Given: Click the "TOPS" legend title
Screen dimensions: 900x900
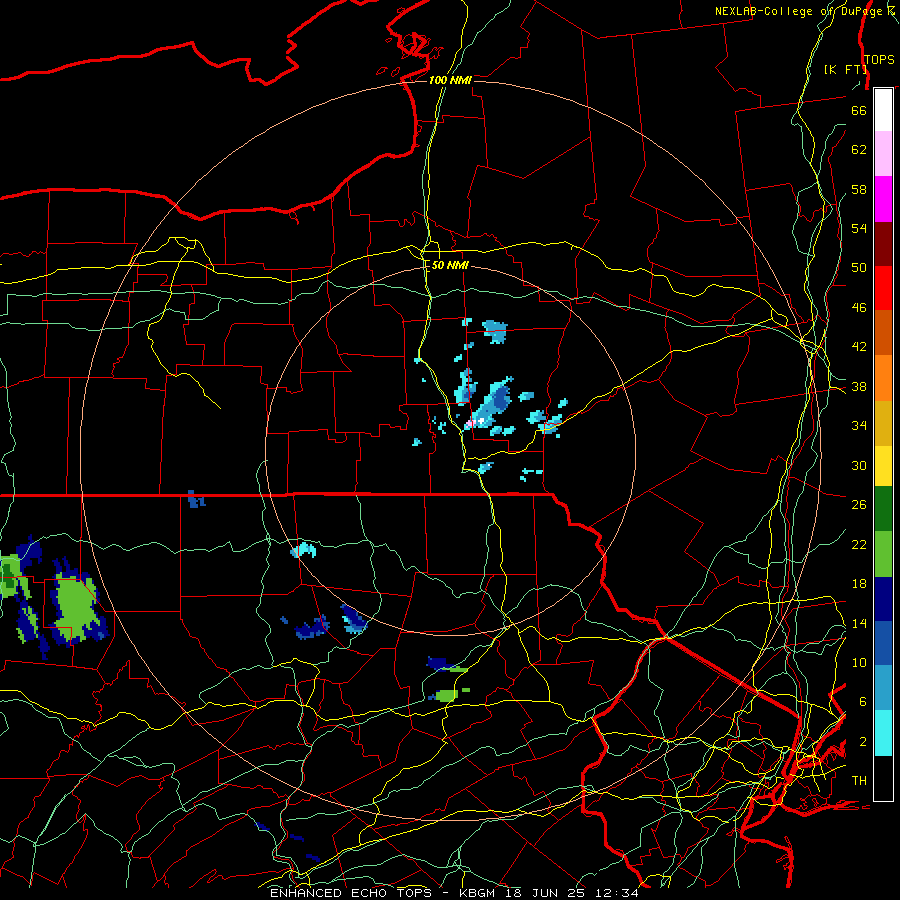Looking at the screenshot, I should point(879,59).
